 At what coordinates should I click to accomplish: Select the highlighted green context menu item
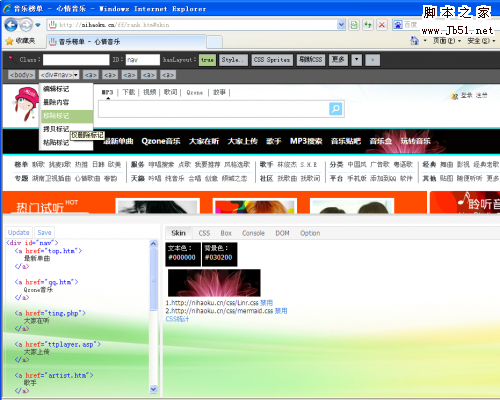pos(66,116)
